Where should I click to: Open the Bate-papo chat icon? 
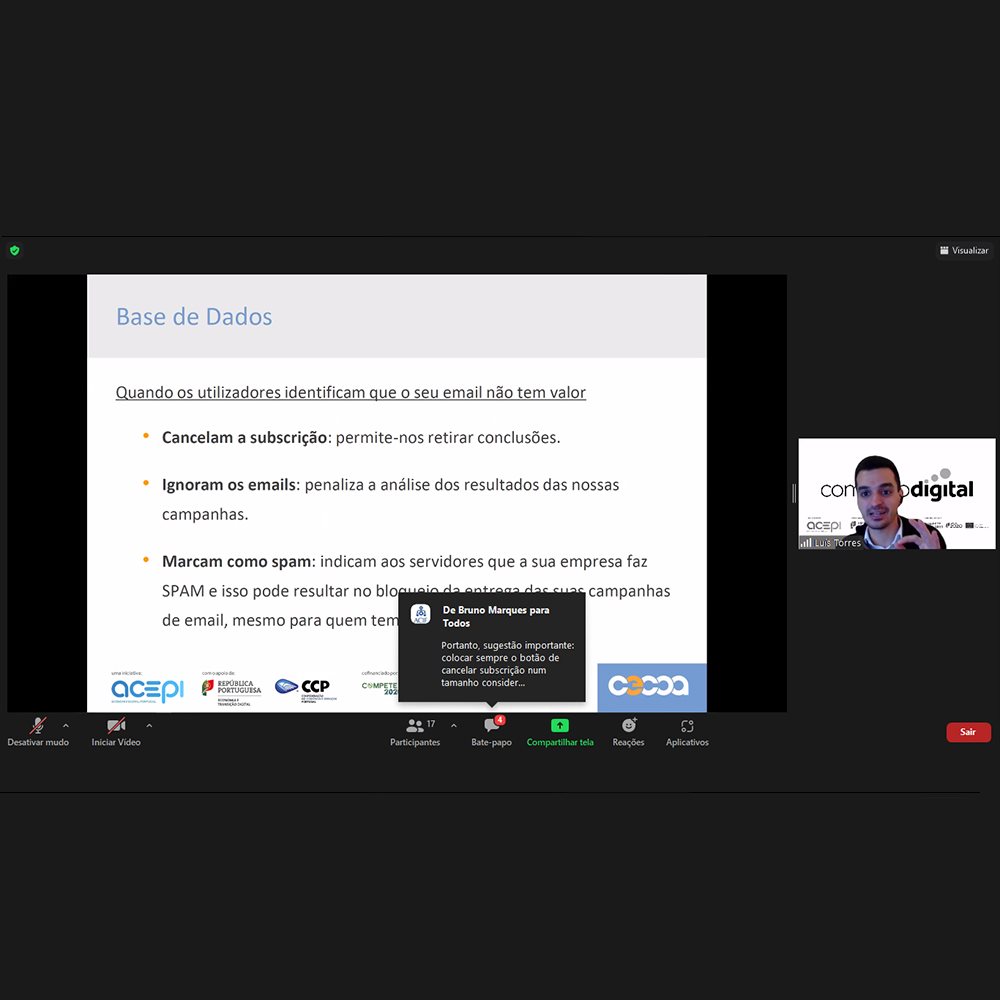click(x=491, y=726)
